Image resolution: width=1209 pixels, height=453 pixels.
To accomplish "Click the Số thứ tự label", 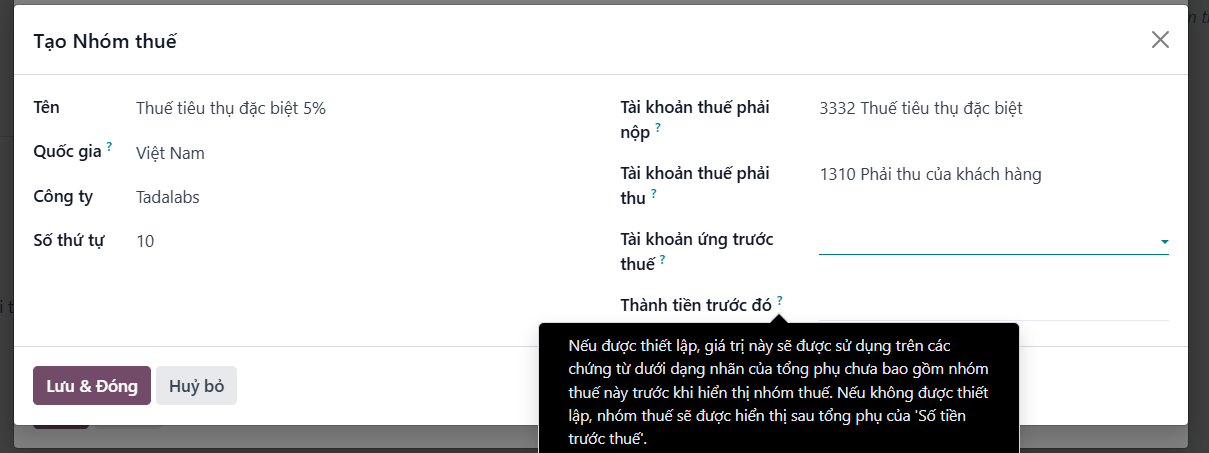I will 76,240.
